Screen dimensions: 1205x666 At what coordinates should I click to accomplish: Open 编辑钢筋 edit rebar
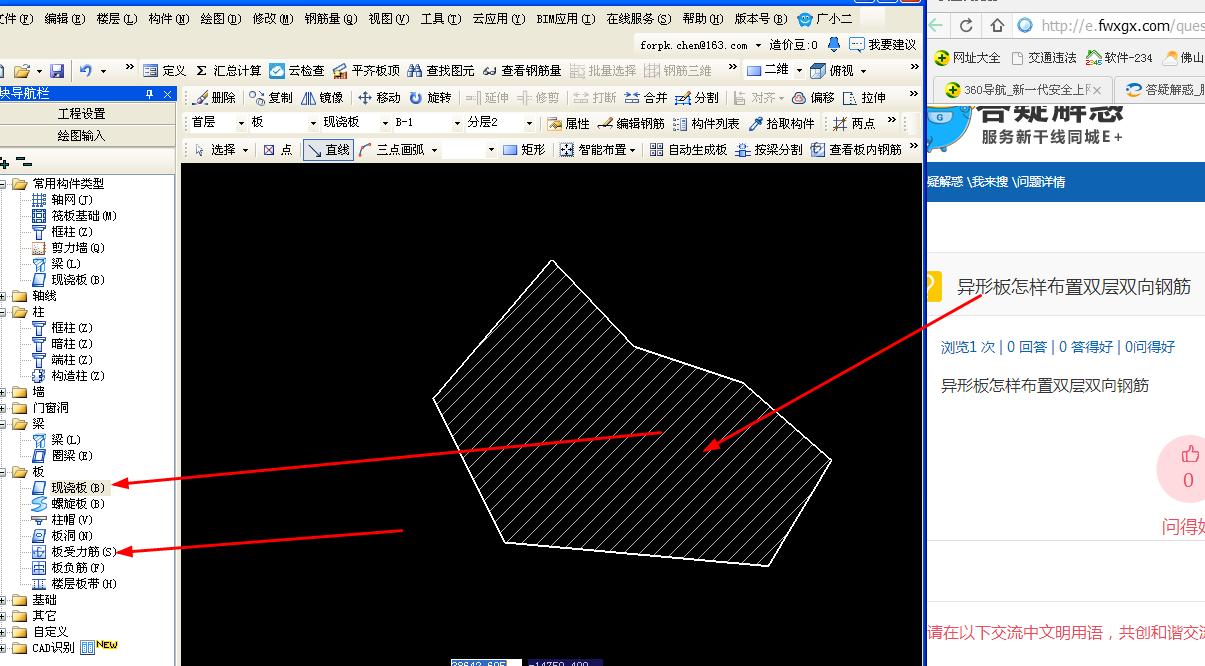click(x=631, y=124)
